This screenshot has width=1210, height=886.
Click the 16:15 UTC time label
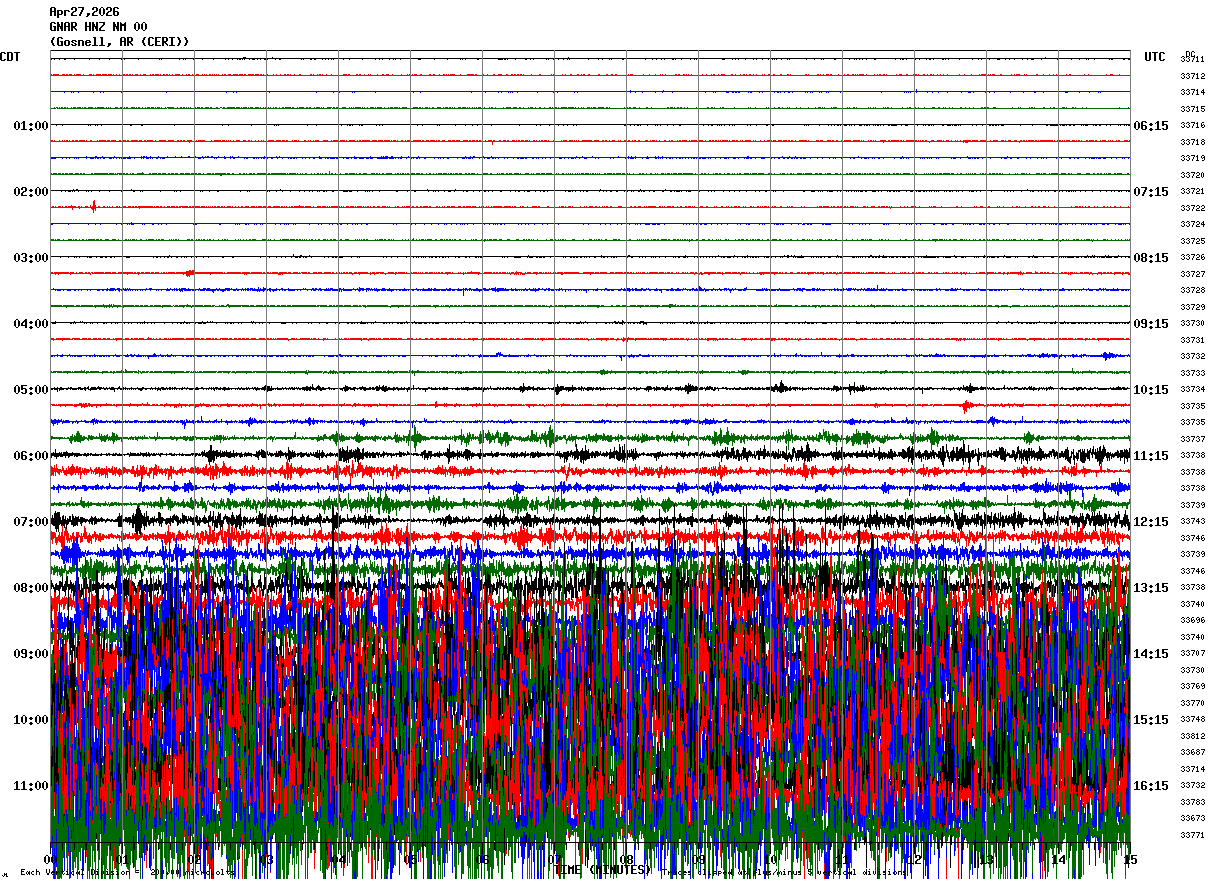coord(1151,786)
